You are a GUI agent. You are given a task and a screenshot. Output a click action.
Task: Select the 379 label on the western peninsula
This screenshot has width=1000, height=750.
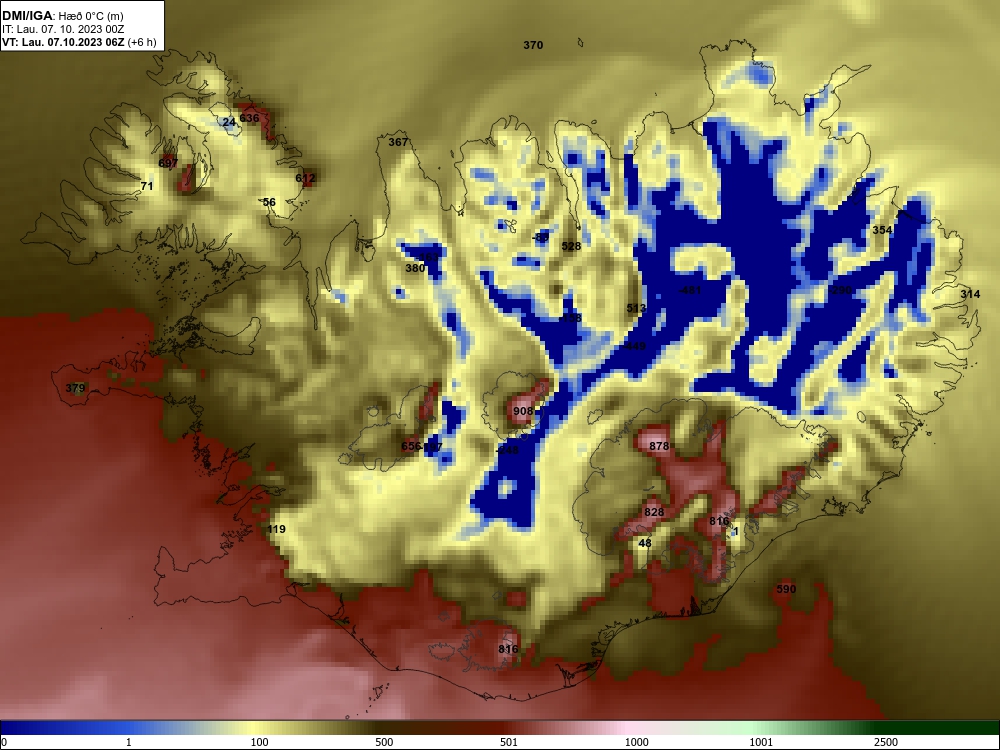75,388
